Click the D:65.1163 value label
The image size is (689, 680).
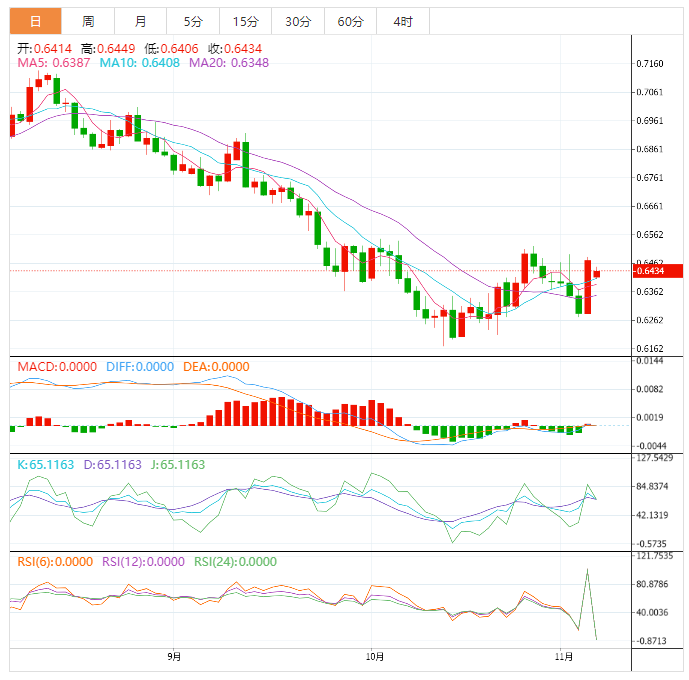pos(112,465)
